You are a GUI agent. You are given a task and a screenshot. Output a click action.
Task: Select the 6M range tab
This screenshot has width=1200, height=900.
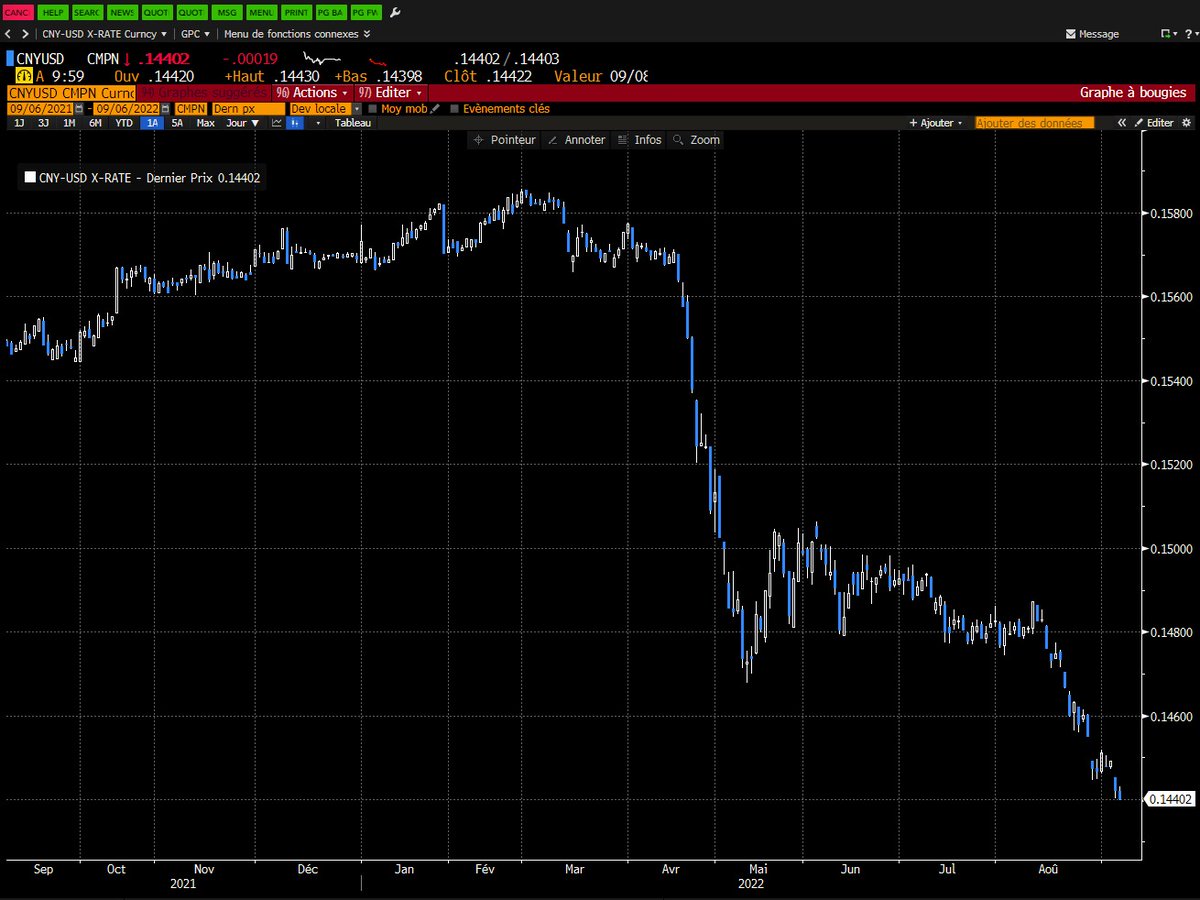(95, 123)
